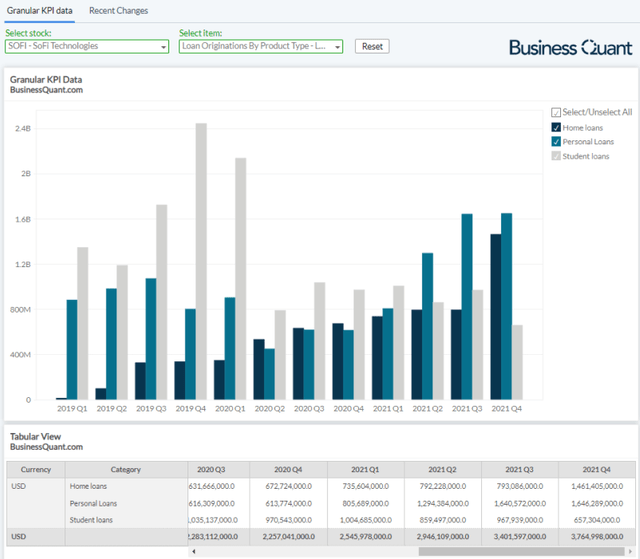Toggle the Select/Unselect All checkbox
Viewport: 640px width, 559px height.
556,112
